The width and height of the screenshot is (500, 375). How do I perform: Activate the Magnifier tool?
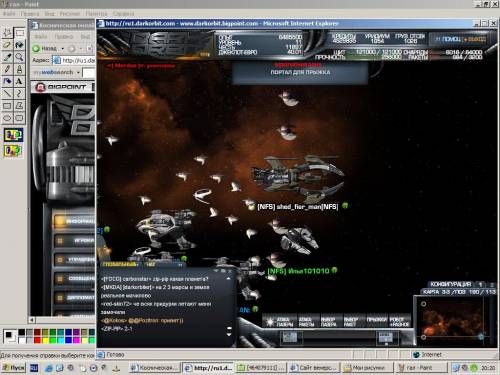[19, 57]
